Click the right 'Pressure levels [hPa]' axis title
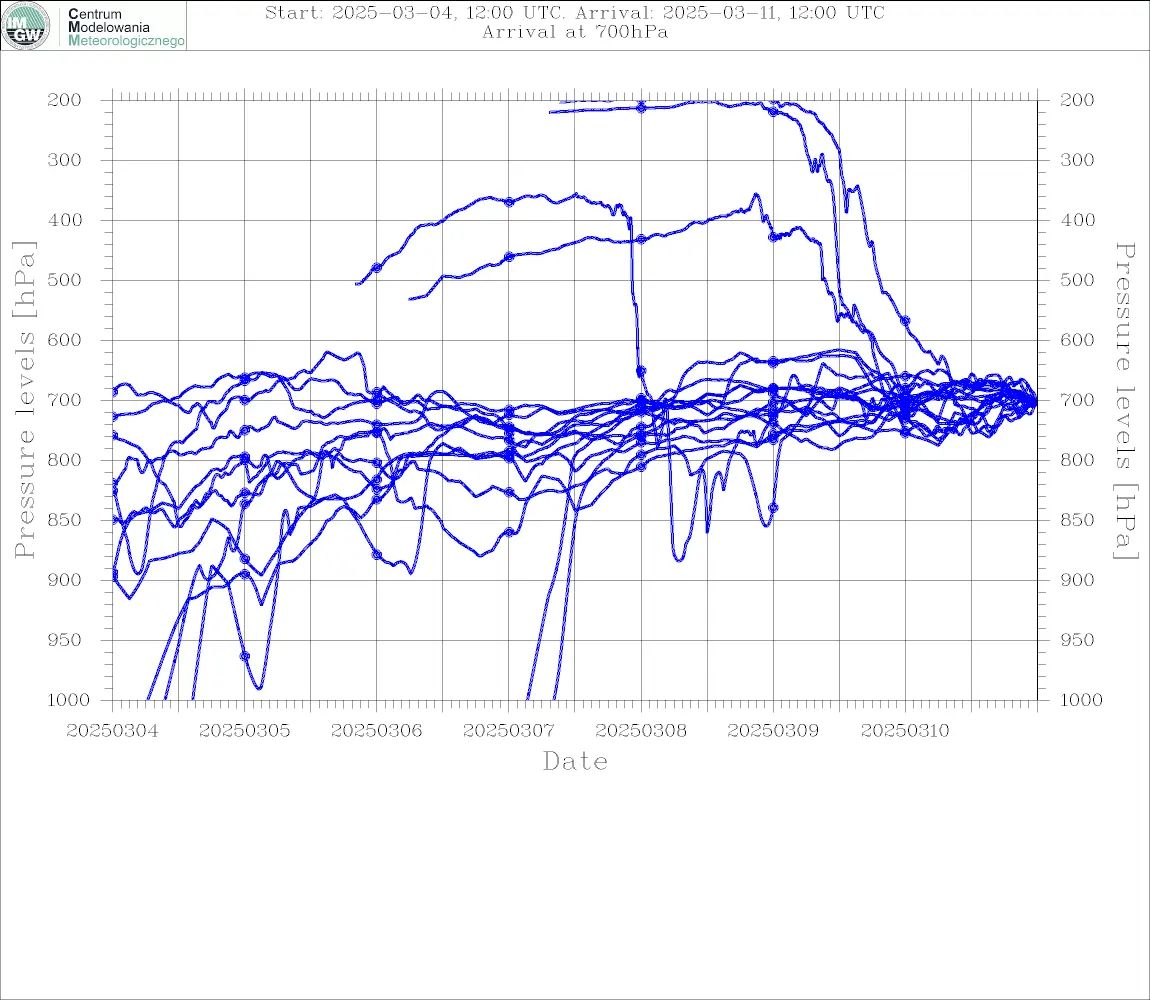The width and height of the screenshot is (1150, 1000). pyautogui.click(x=1125, y=401)
